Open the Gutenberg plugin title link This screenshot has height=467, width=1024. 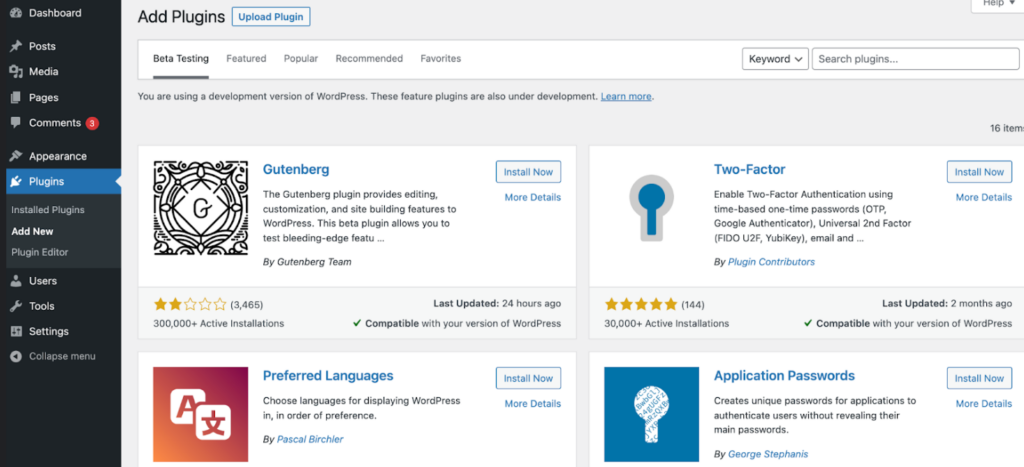(x=296, y=170)
